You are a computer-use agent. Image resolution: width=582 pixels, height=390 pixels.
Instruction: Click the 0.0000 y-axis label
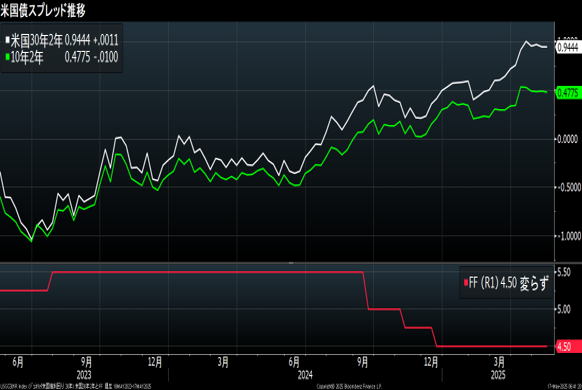coord(568,139)
